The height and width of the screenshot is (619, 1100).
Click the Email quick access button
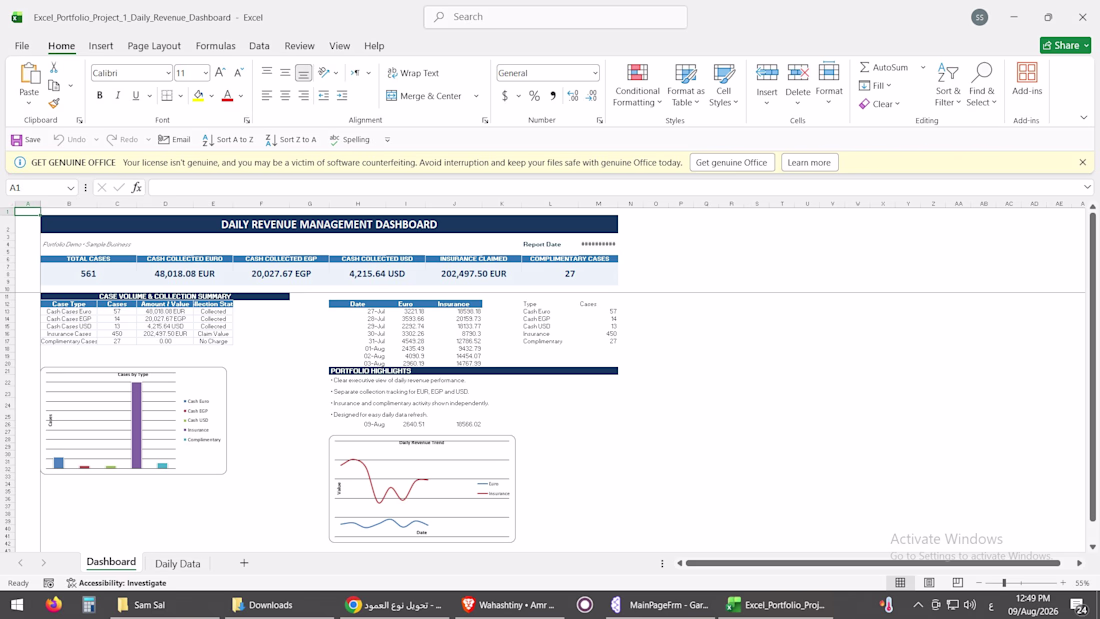(x=175, y=140)
